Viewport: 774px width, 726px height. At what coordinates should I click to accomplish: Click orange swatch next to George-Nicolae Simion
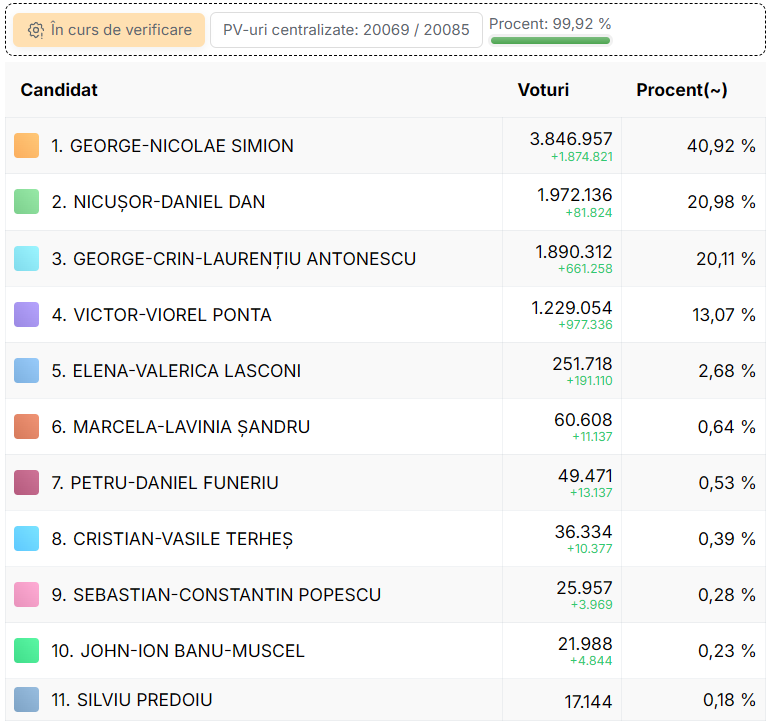point(27,146)
